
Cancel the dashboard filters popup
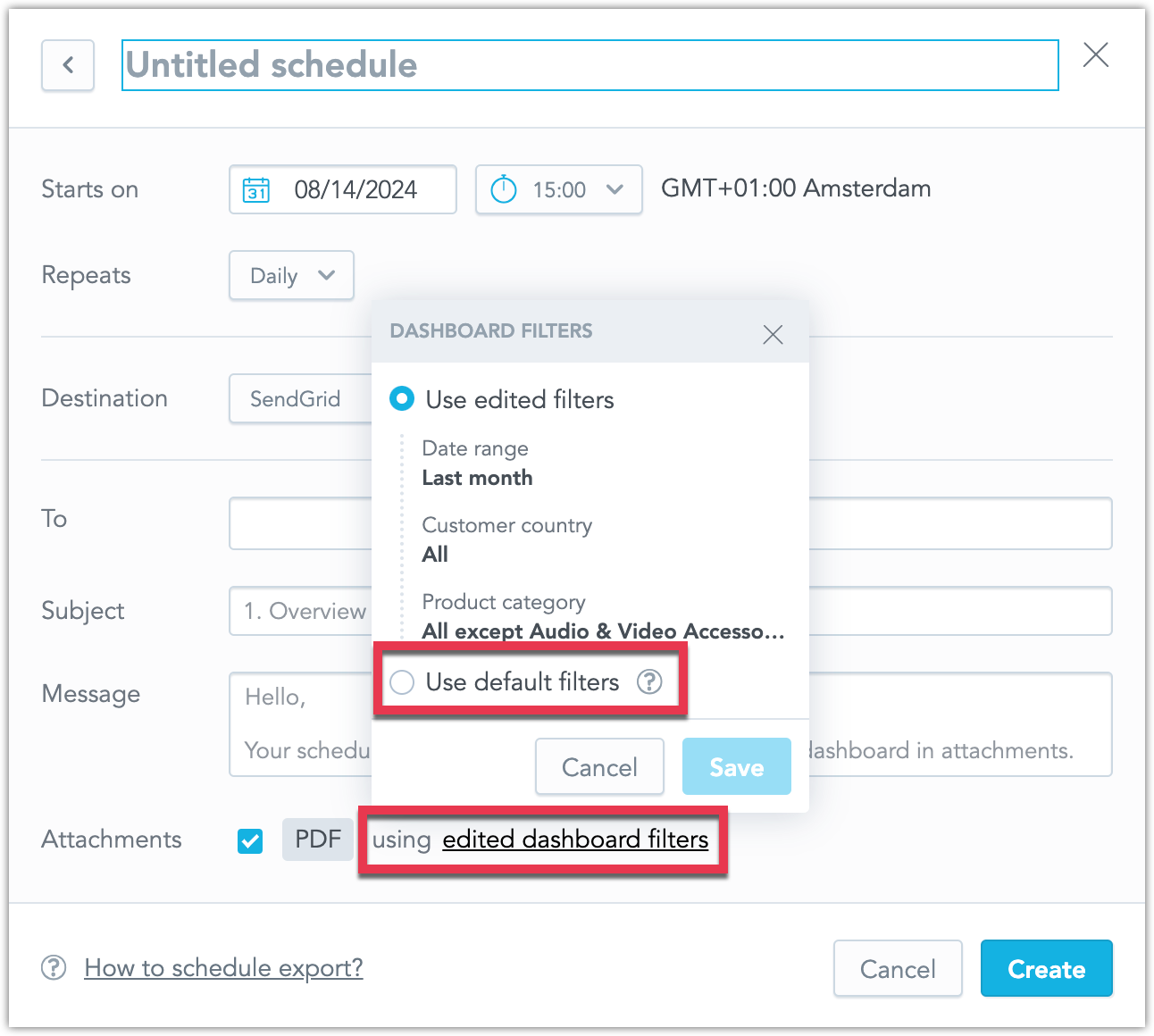[x=599, y=766]
